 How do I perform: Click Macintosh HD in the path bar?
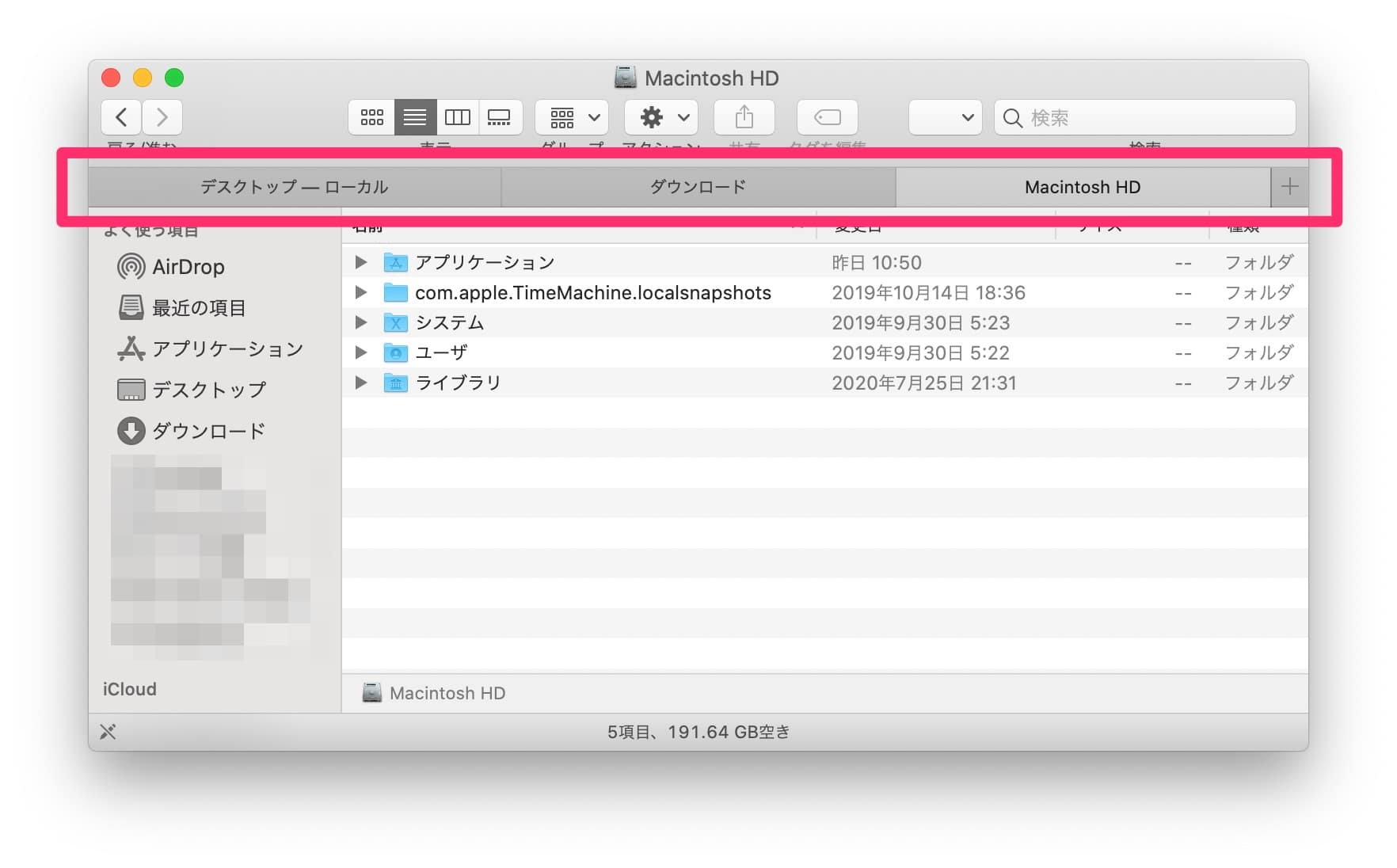tap(447, 693)
